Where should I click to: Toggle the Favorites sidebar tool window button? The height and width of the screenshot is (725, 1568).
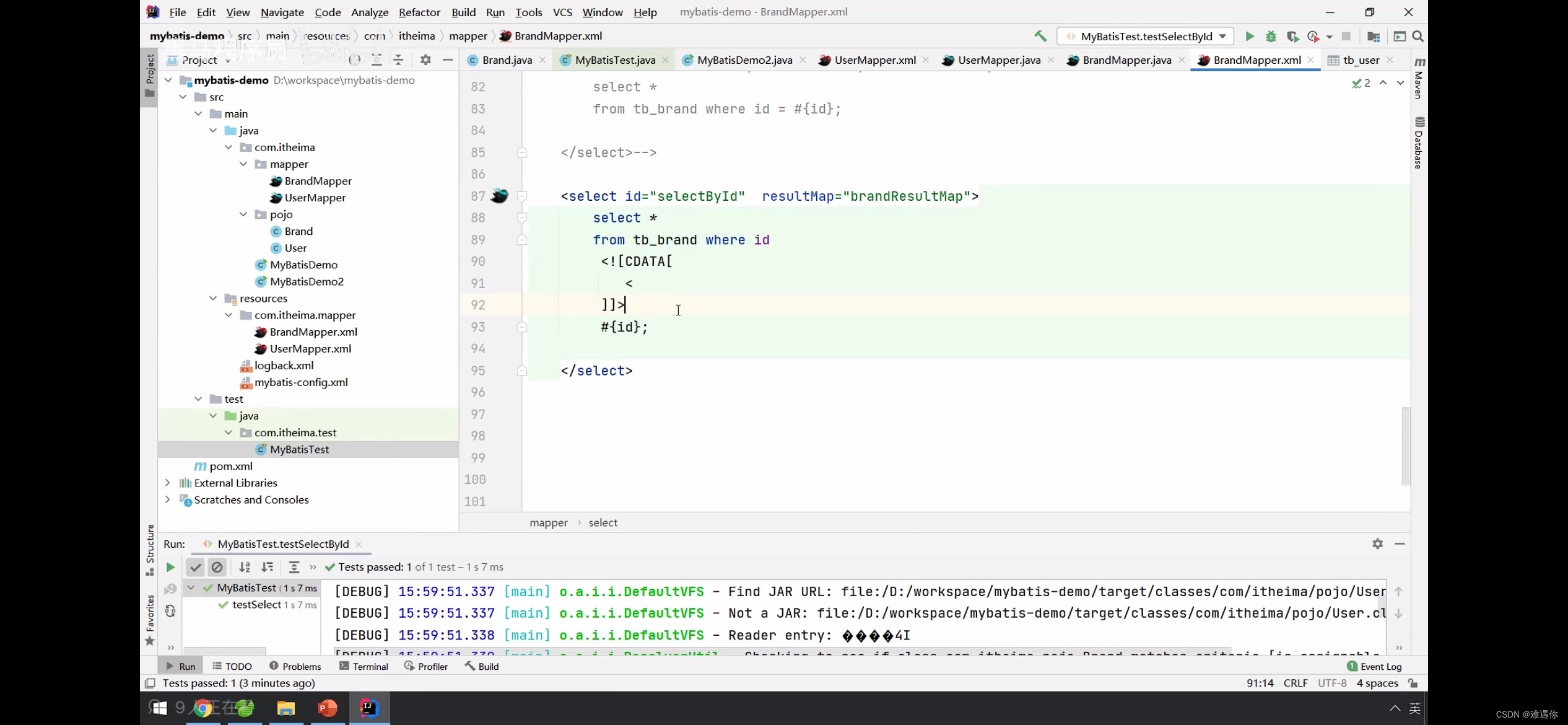[x=149, y=620]
